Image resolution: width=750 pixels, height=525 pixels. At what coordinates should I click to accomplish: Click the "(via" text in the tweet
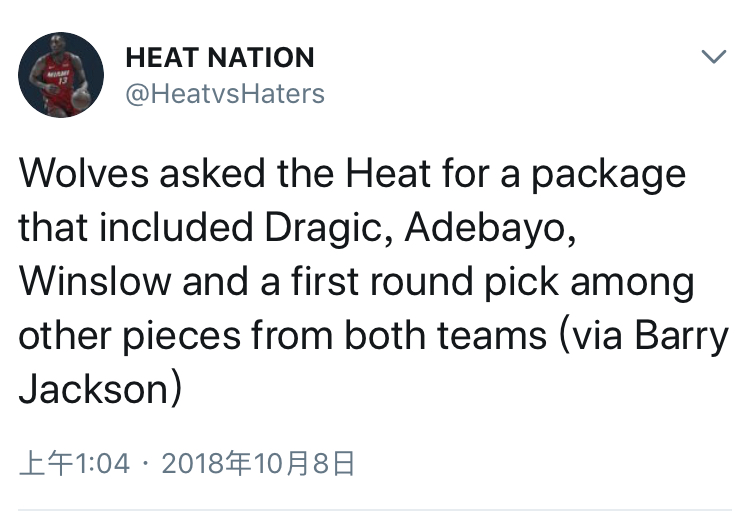tap(590, 336)
